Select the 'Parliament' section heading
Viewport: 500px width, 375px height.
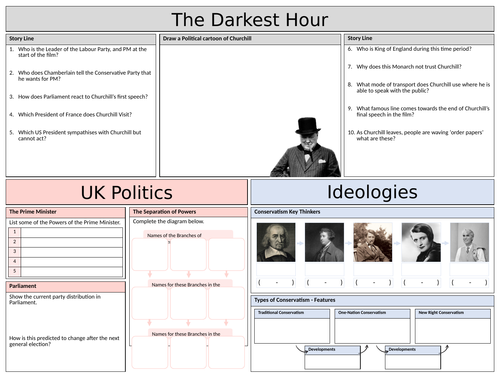[23, 286]
